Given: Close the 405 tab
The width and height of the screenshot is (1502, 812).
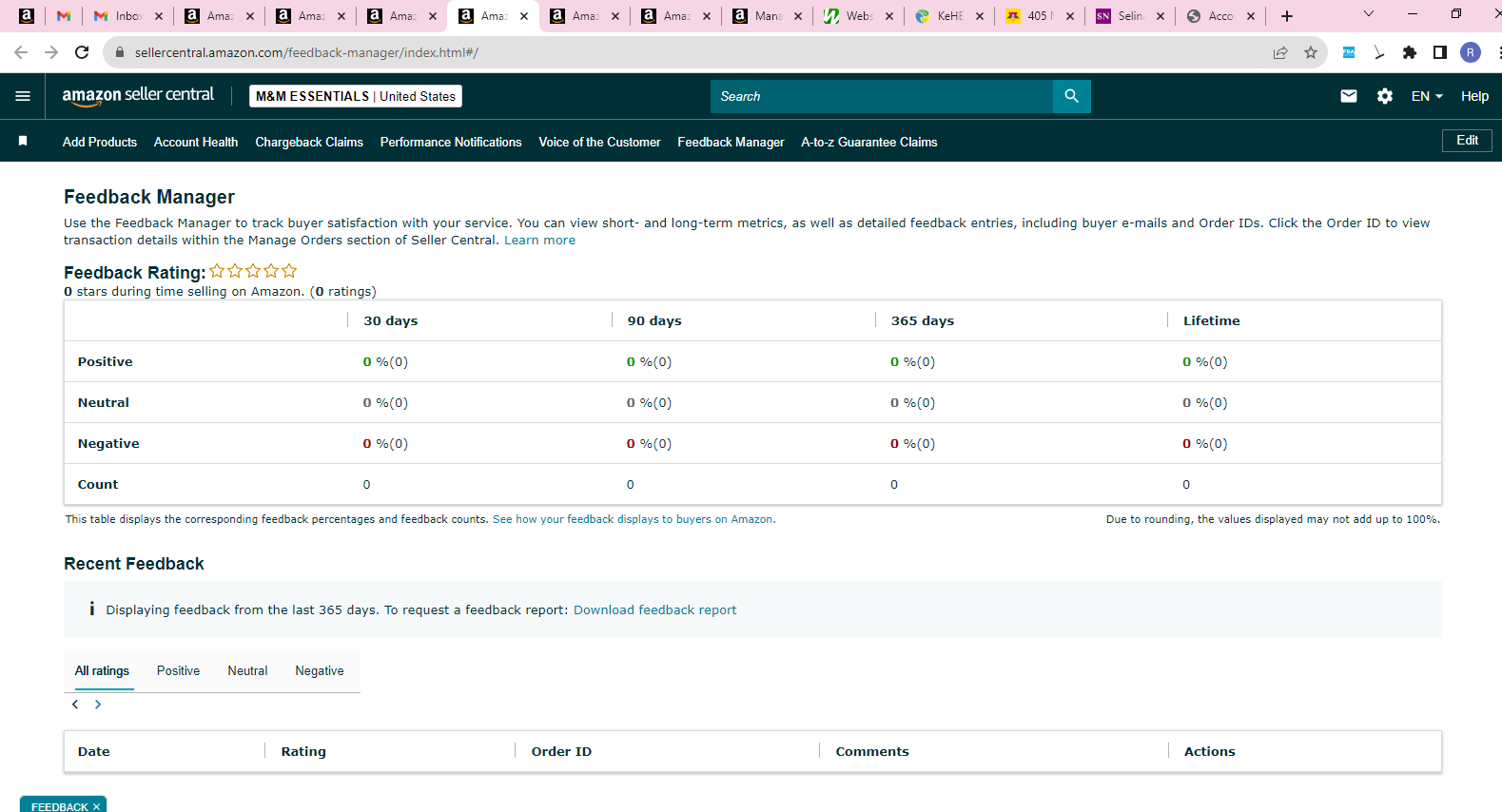Looking at the screenshot, I should pos(1070,16).
